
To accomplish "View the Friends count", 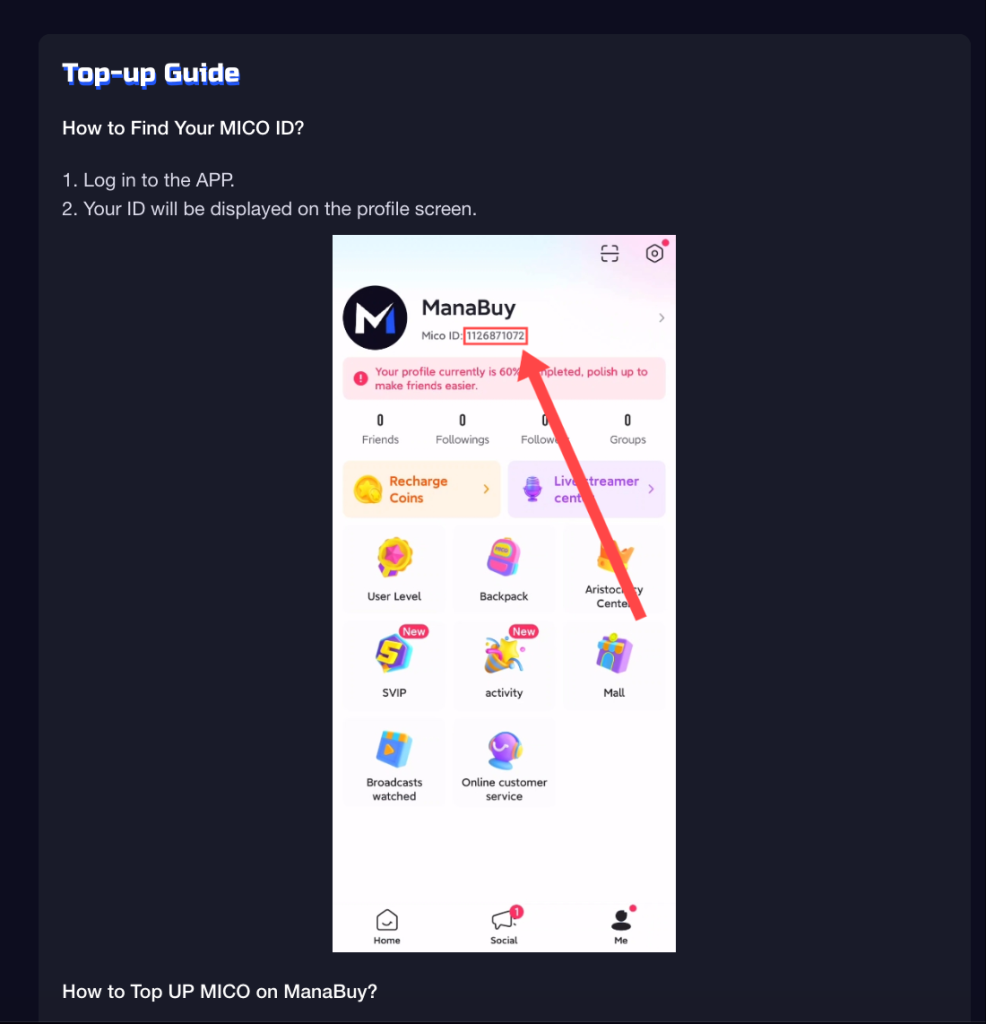I will (x=380, y=430).
